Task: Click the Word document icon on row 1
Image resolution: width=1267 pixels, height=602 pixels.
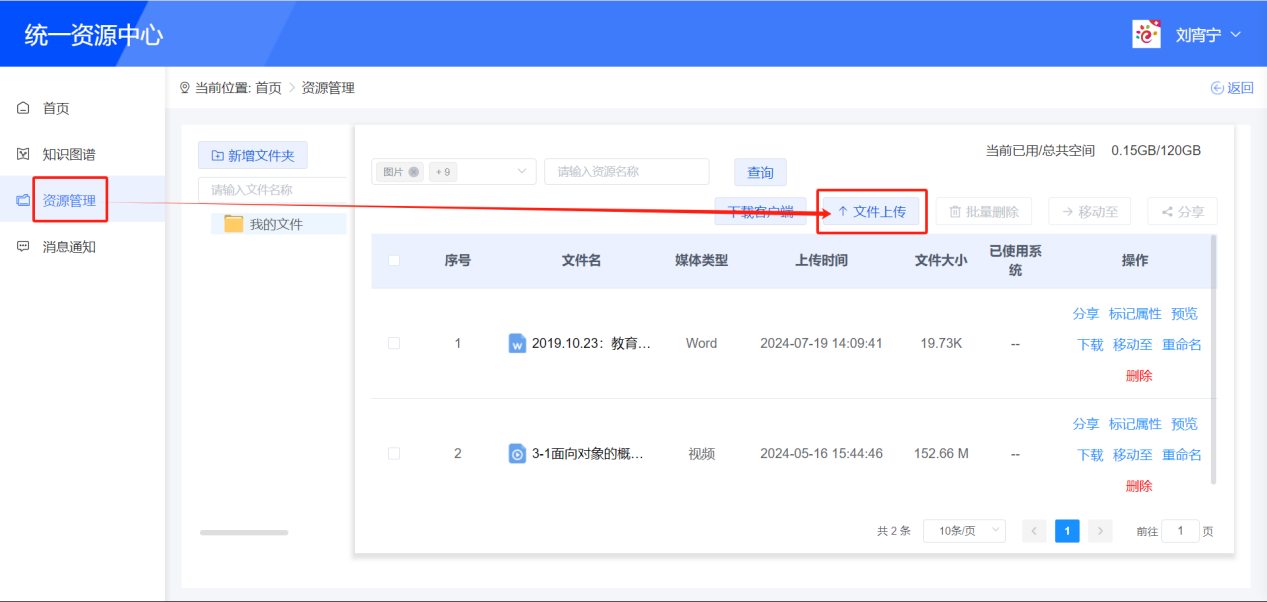Action: 517,343
